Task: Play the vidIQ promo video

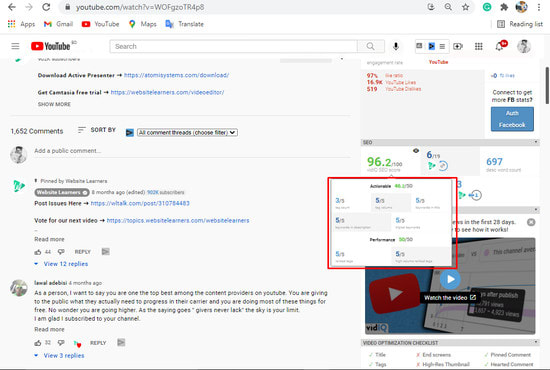Action: (450, 279)
